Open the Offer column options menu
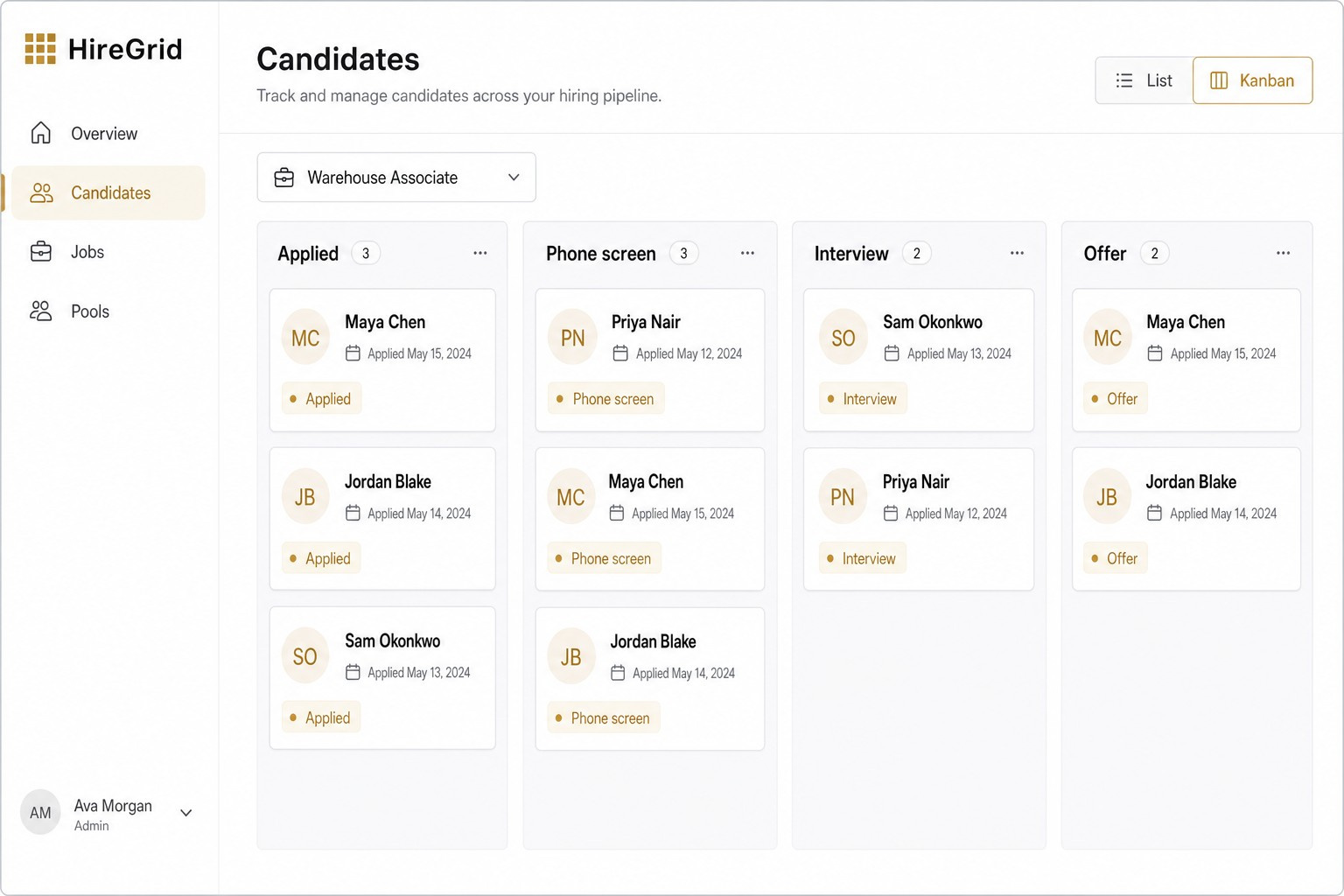The height and width of the screenshot is (896, 1344). [x=1283, y=253]
